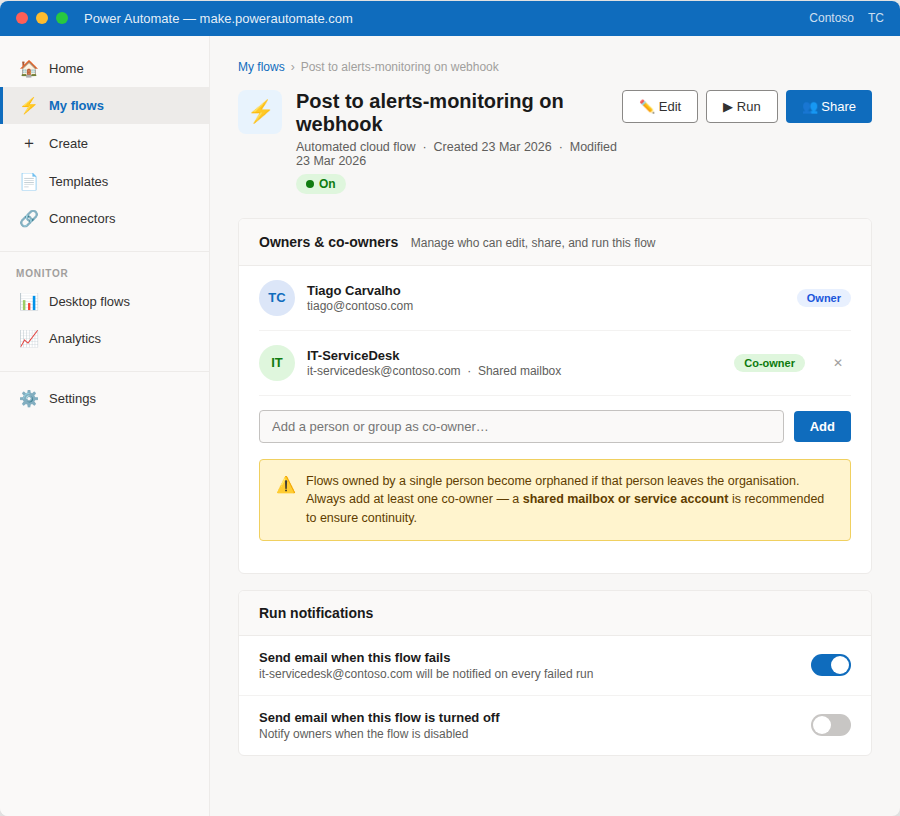Click the MONITOR section label
Viewport: 900px width, 816px height.
pyautogui.click(x=42, y=273)
